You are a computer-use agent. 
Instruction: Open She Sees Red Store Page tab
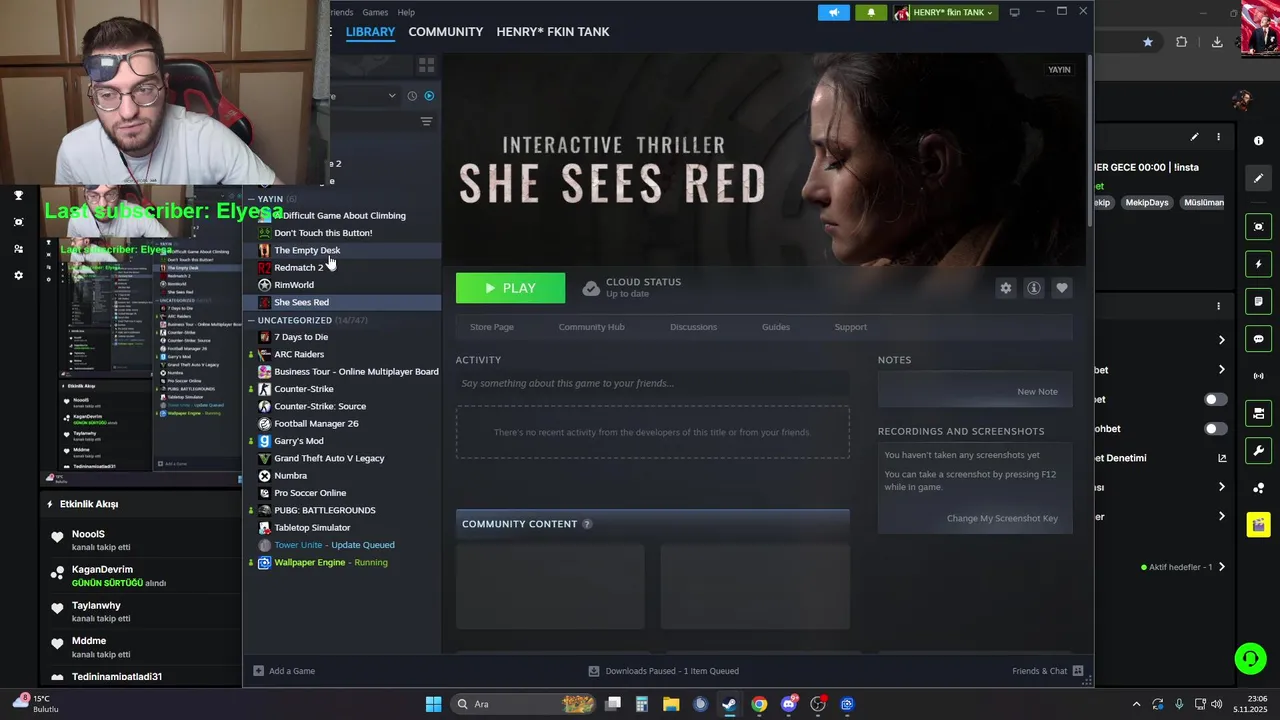(x=492, y=327)
